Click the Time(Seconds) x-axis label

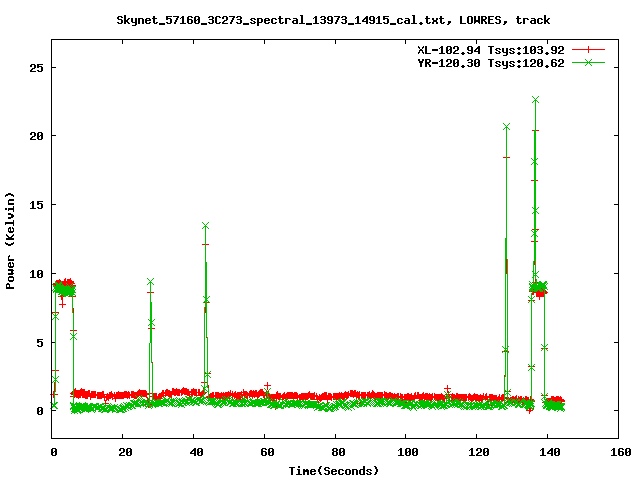point(333,471)
